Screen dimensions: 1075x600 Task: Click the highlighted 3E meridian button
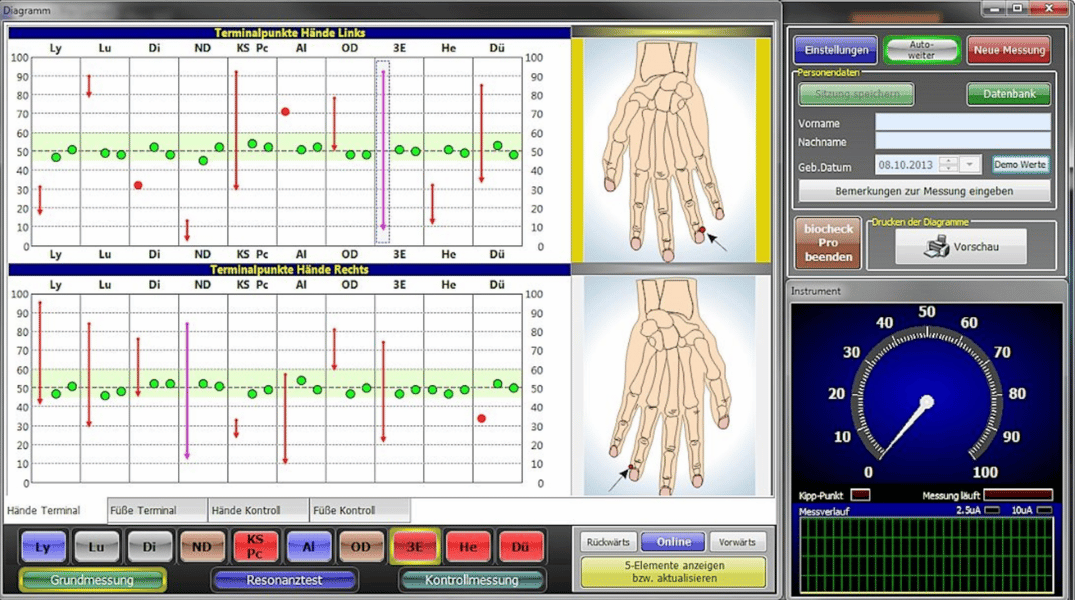coord(414,547)
